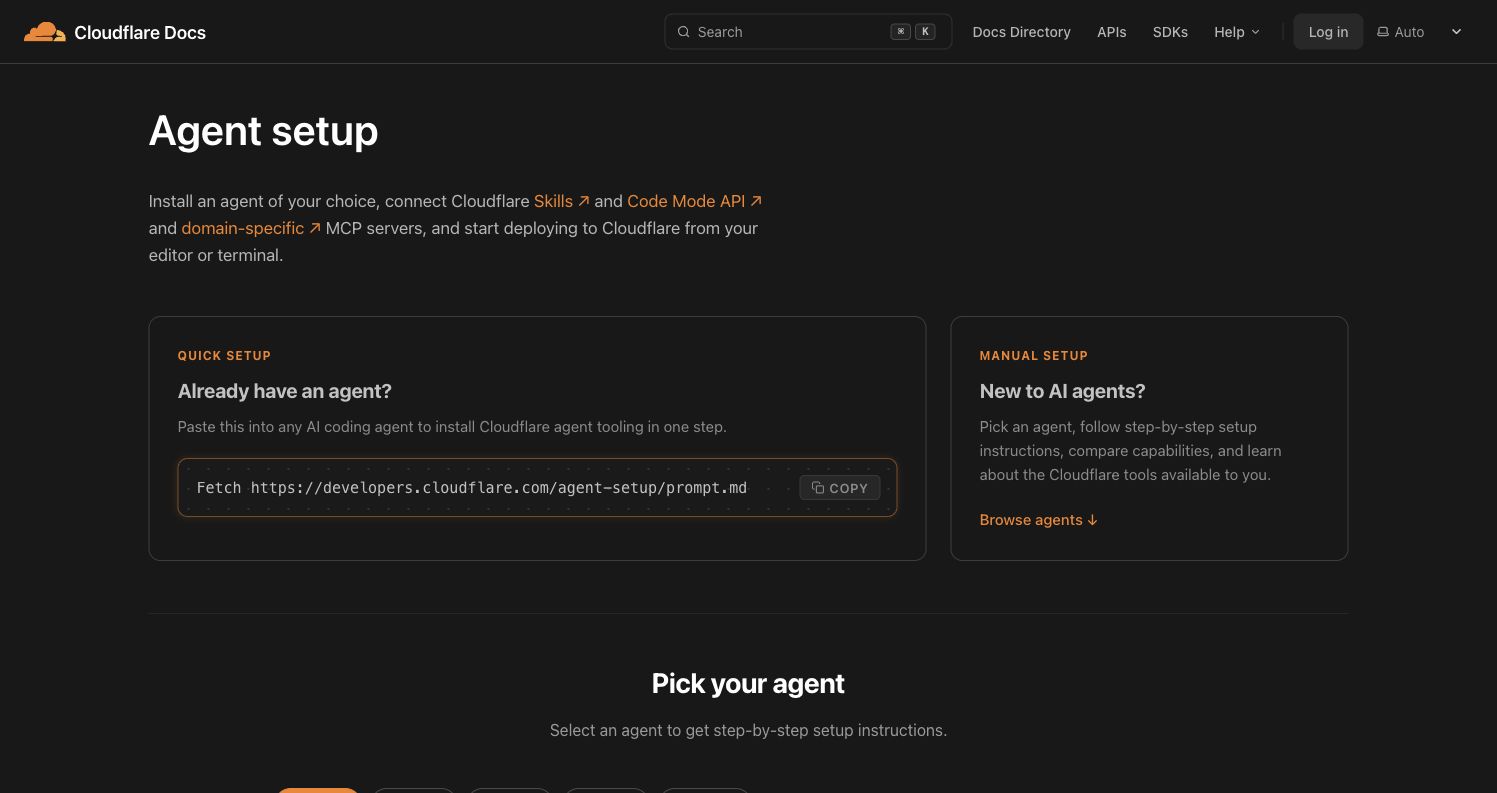Click the 'Already have an agent?' heading

point(285,391)
